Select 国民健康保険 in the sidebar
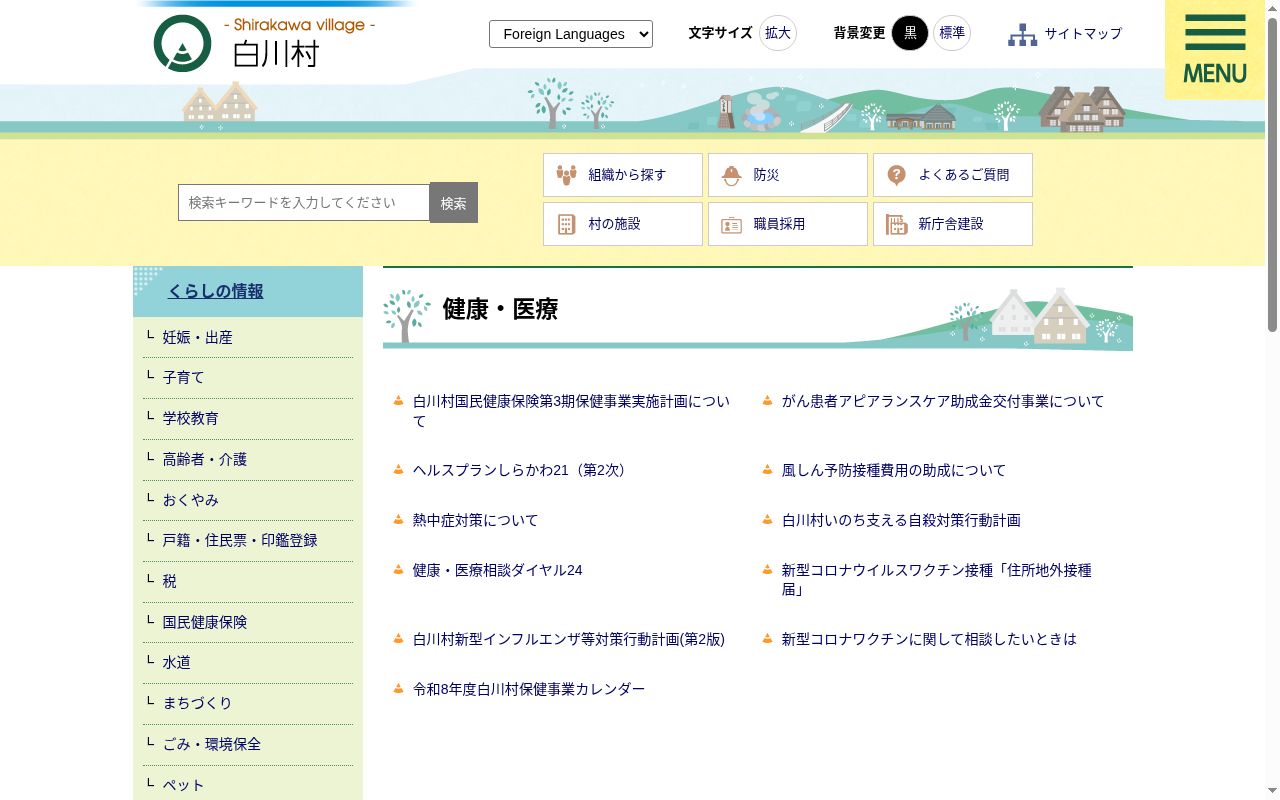1280x800 pixels. [205, 622]
